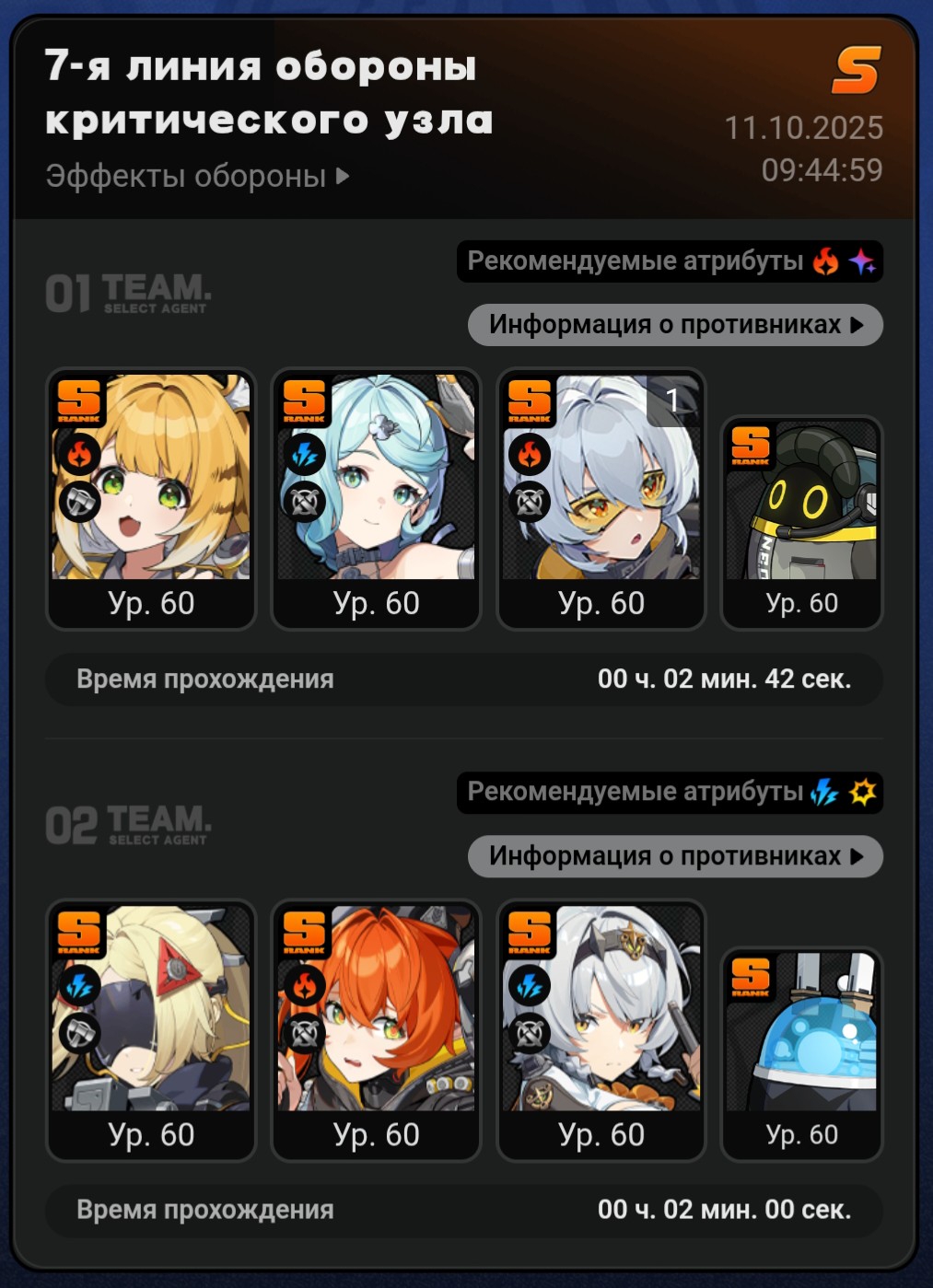Click the orange S rating badge in header
This screenshot has height=1288, width=933.
[x=857, y=71]
